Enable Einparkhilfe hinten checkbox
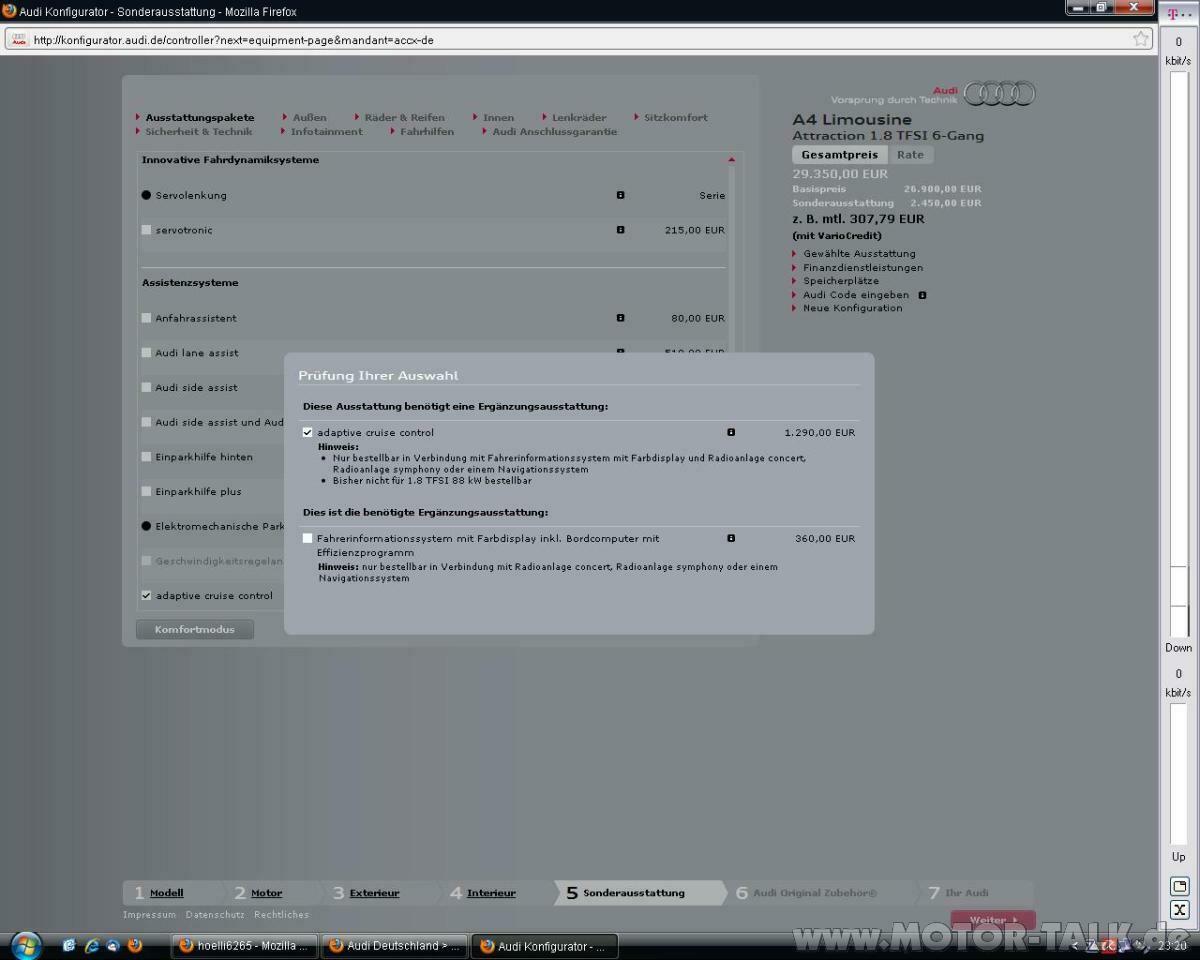The image size is (1200, 960). tap(146, 457)
